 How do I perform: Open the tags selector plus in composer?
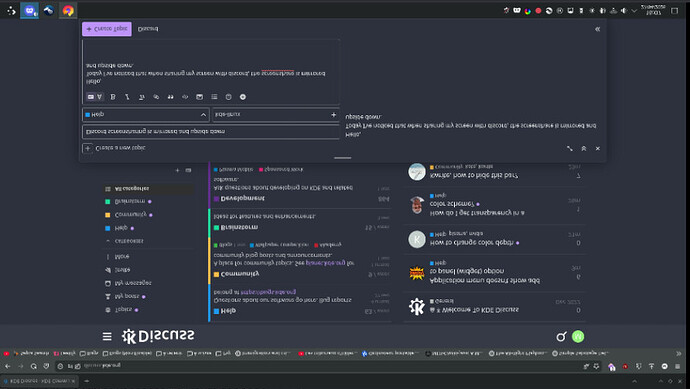coord(333,115)
